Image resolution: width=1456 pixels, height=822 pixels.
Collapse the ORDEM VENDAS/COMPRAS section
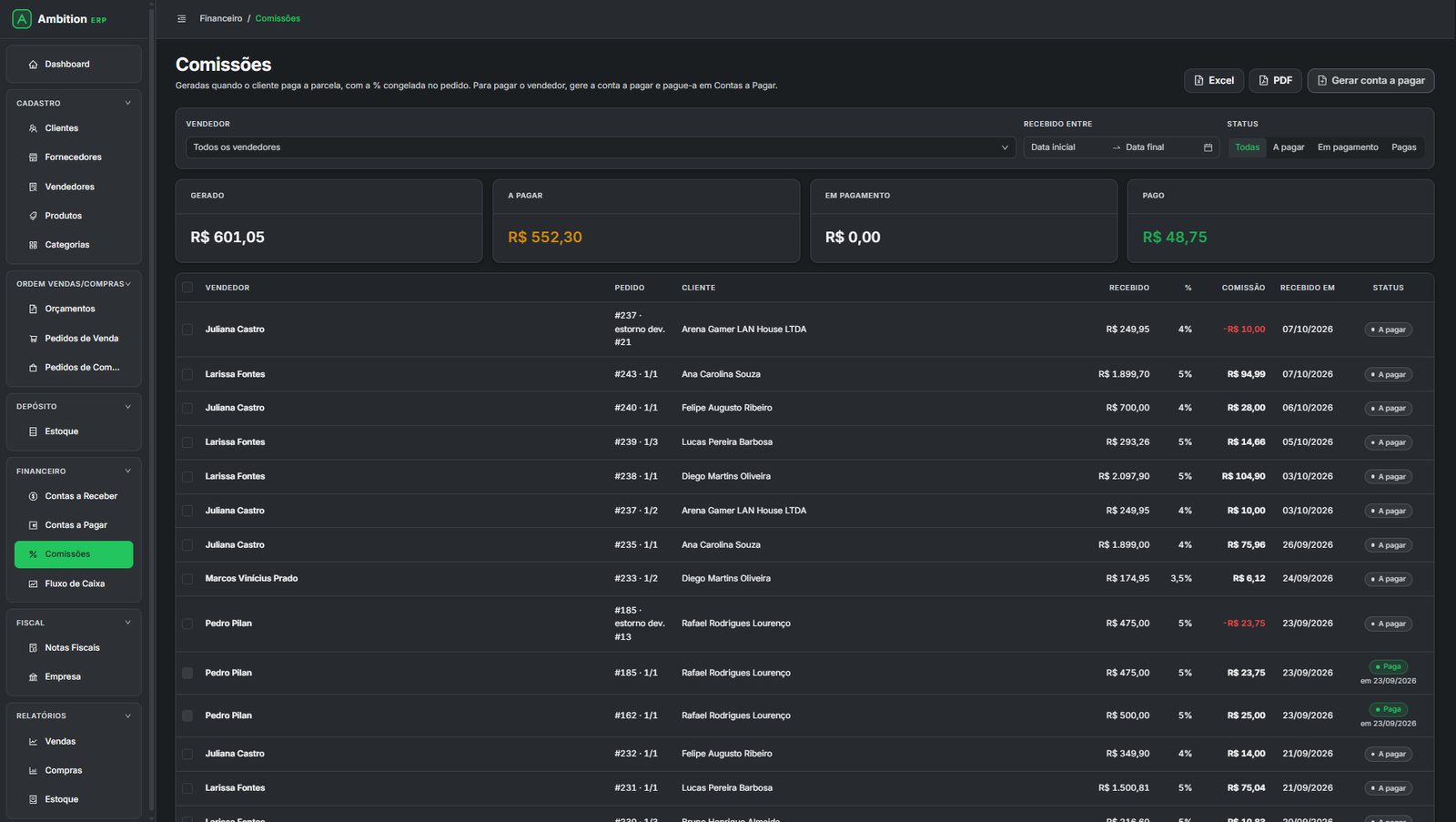click(x=127, y=284)
